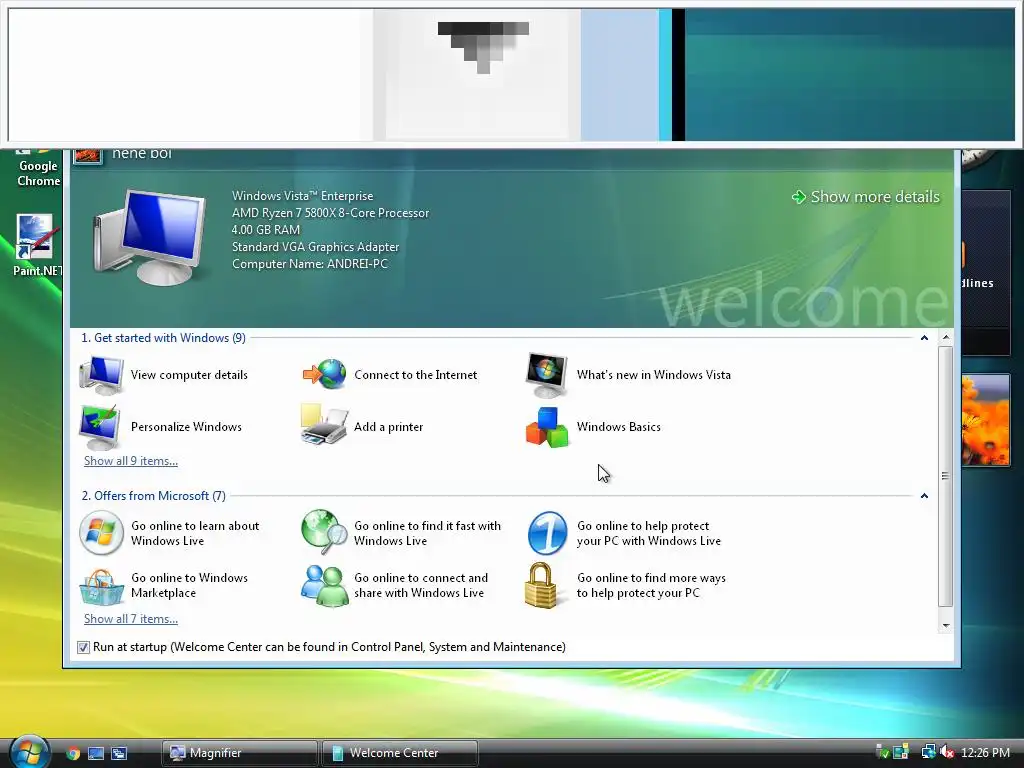
Task: Switch to Magnifier taskbar button
Action: 240,753
